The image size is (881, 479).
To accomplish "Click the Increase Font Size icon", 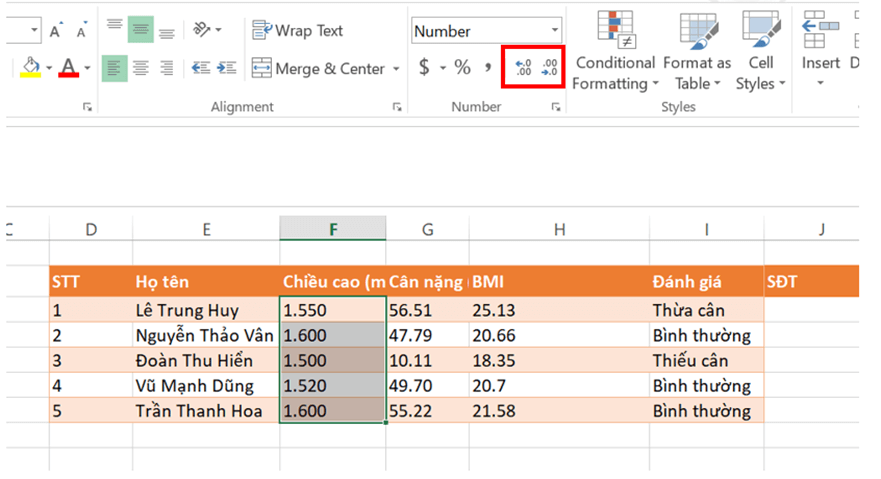I will click(59, 30).
